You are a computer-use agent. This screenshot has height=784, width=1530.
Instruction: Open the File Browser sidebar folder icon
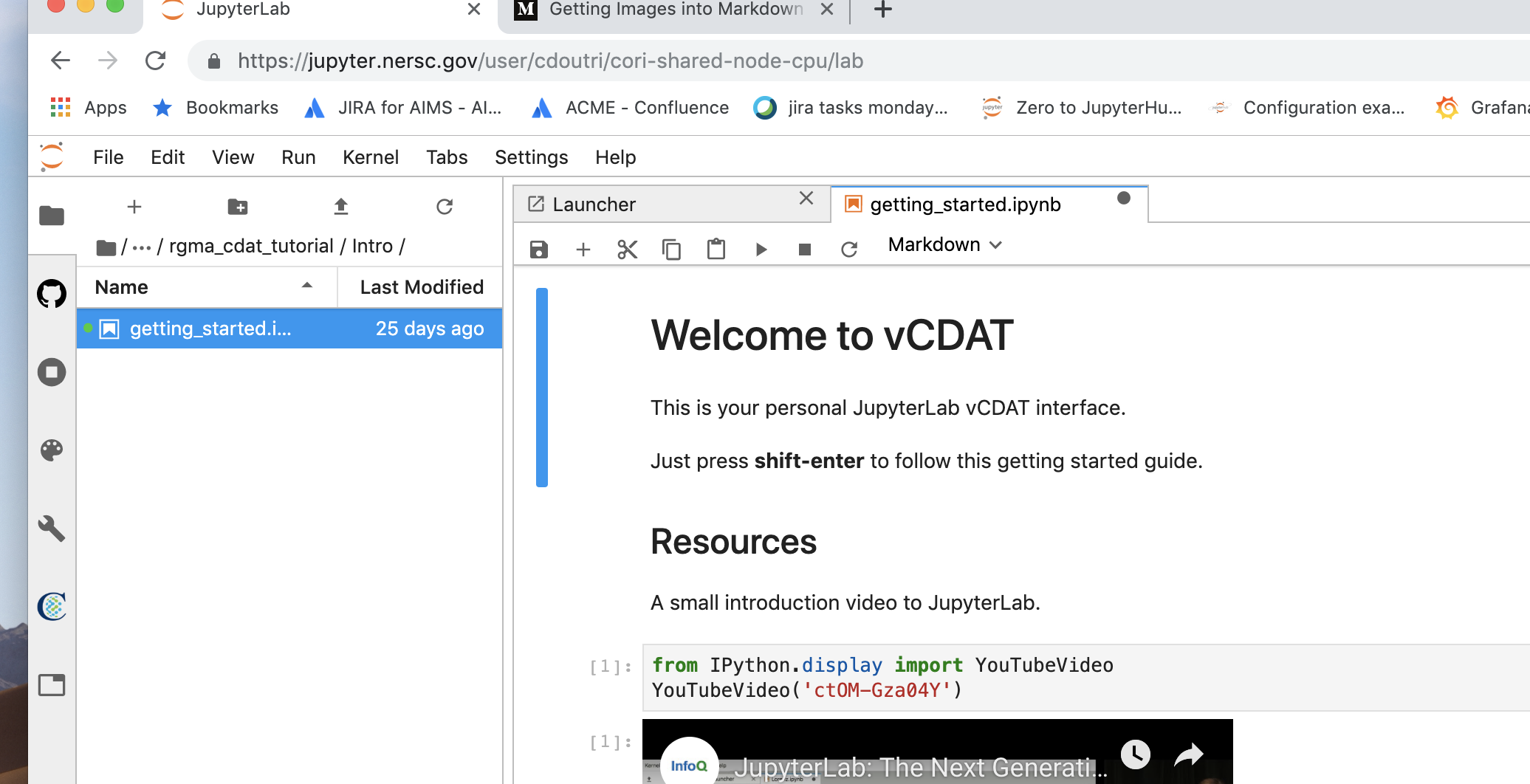pyautogui.click(x=52, y=216)
